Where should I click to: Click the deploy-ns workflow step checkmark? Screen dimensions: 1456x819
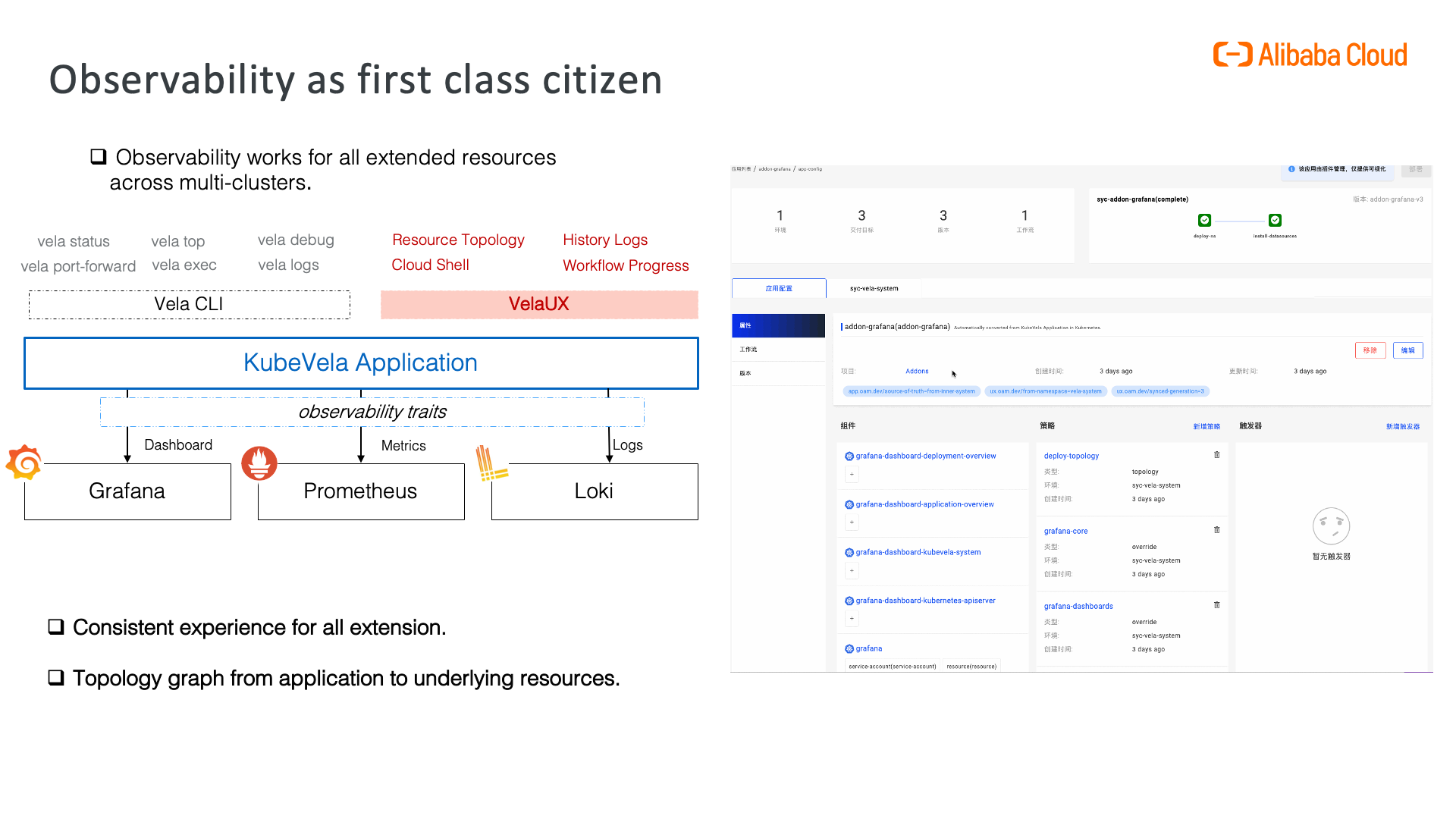tap(1204, 220)
